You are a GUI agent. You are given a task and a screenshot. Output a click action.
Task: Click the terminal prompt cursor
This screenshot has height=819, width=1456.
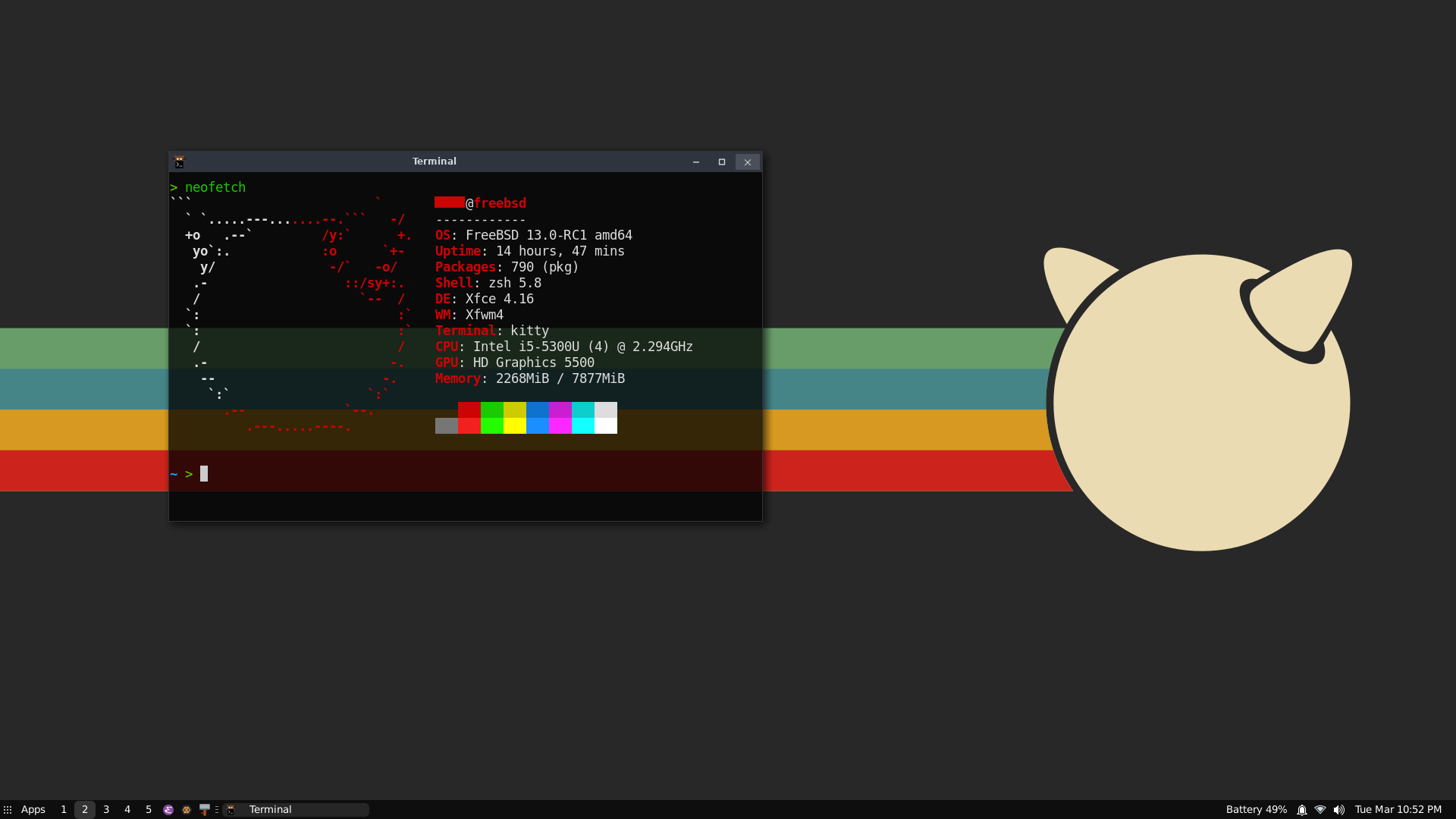coord(204,474)
